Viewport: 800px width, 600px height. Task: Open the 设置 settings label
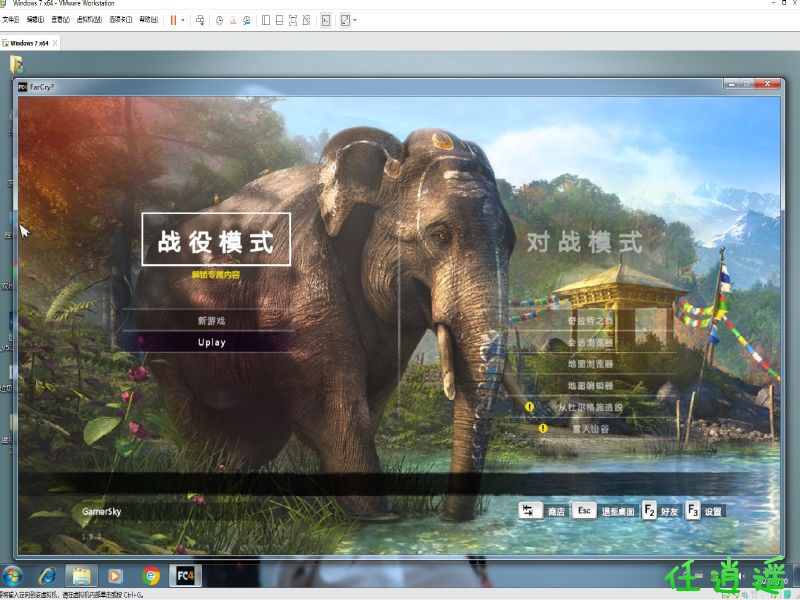(x=713, y=512)
